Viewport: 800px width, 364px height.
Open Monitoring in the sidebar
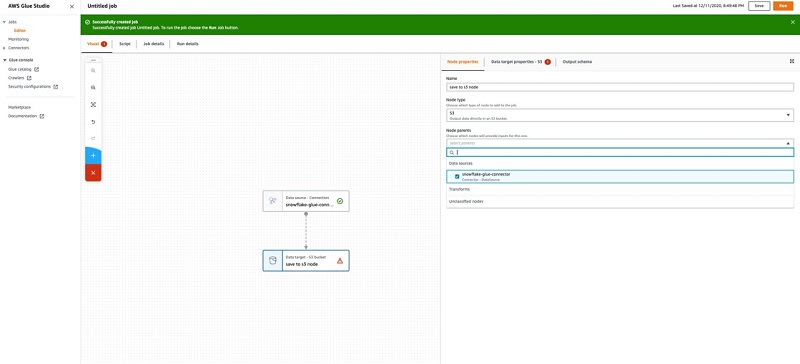pos(18,39)
